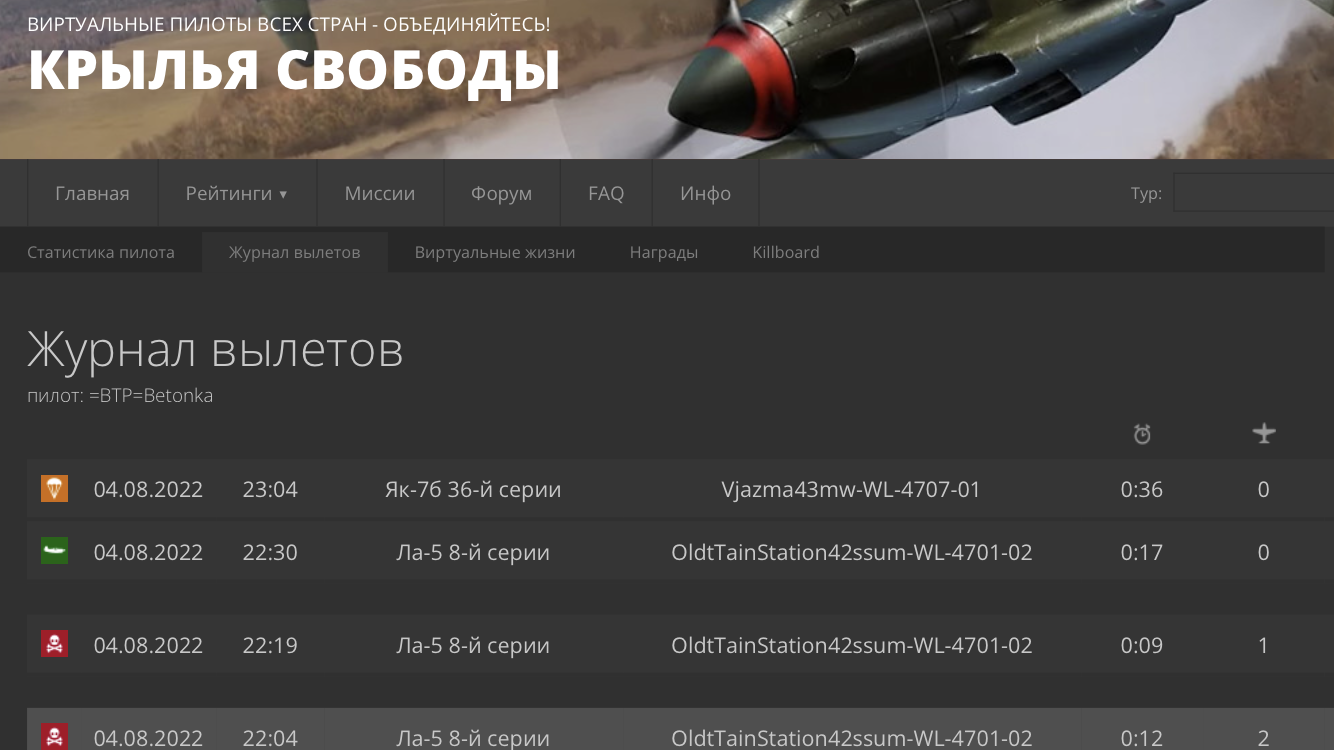Click the КРЫЛЬЯ СВОБОДЫ site title
Screen dimensions: 1334x750
click(294, 70)
